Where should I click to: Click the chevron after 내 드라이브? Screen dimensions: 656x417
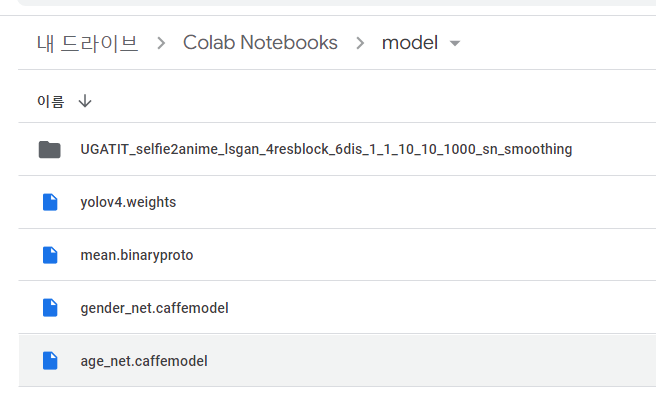click(x=161, y=43)
